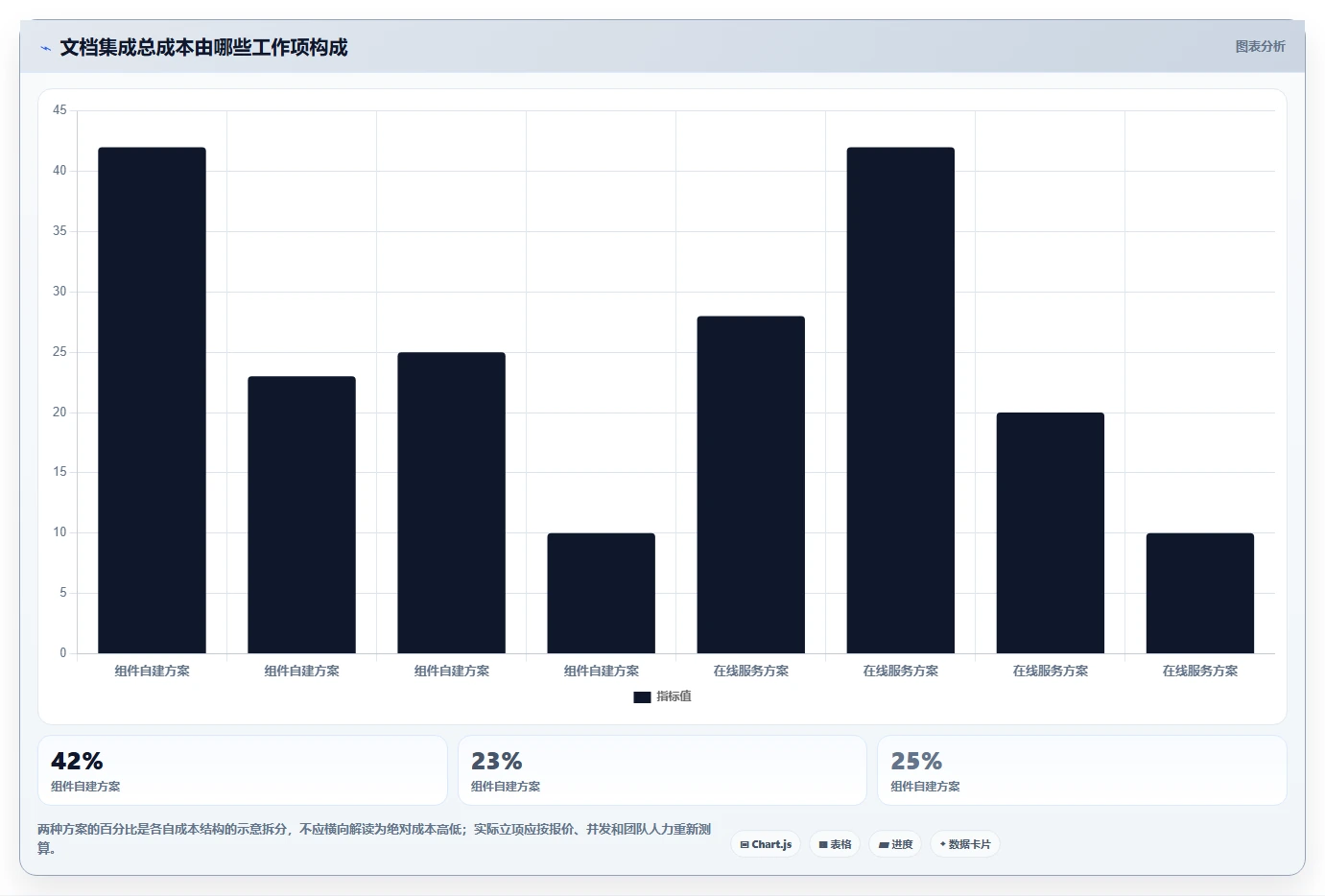Click the chart bar with value 23
The height and width of the screenshot is (896, 1325).
pyautogui.click(x=301, y=514)
